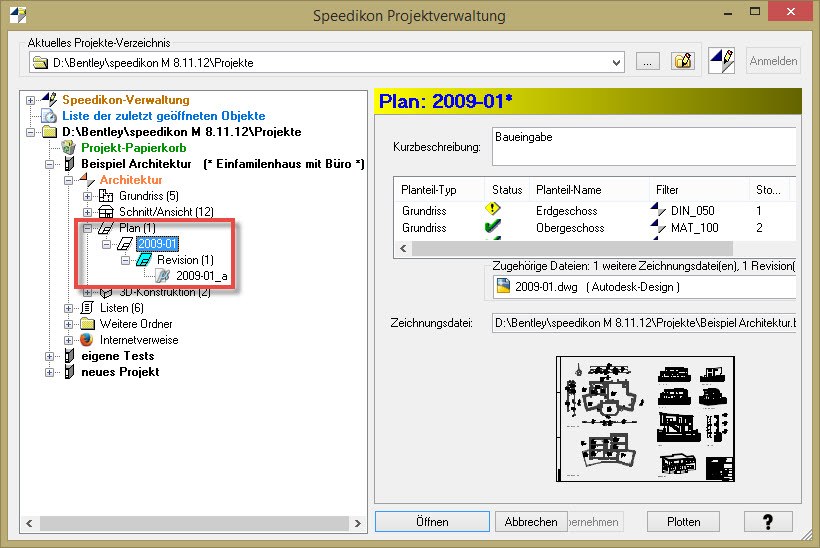Expand the Grundriss (5) node
Viewport: 820px width, 548px height.
(x=87, y=196)
